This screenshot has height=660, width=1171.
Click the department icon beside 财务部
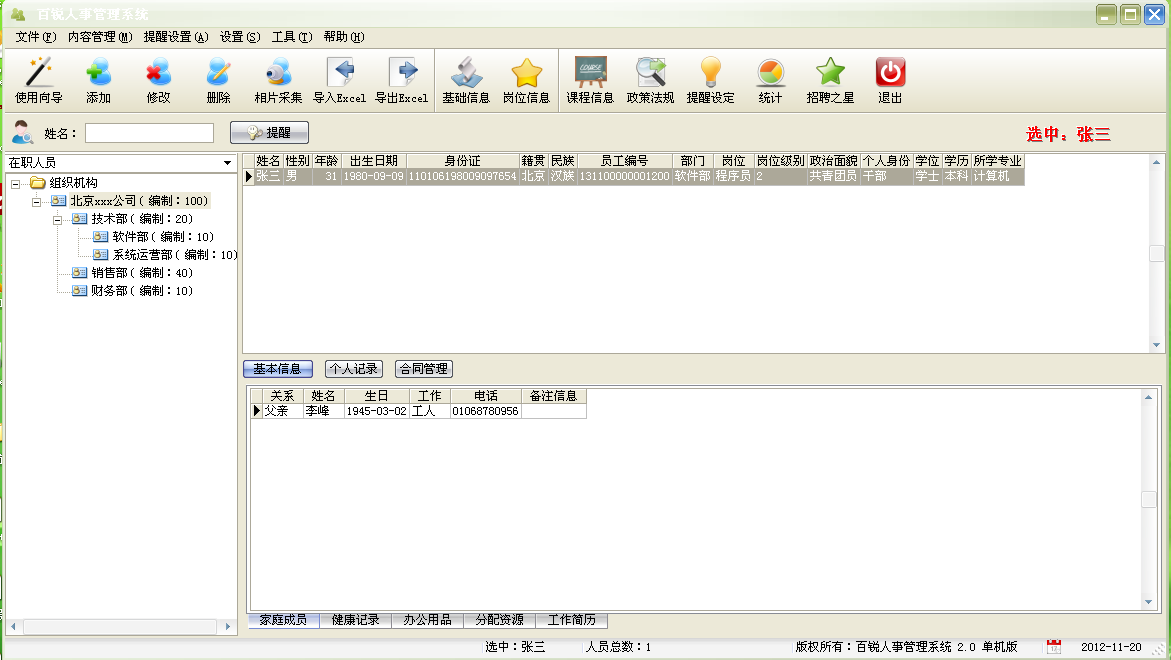[79, 290]
